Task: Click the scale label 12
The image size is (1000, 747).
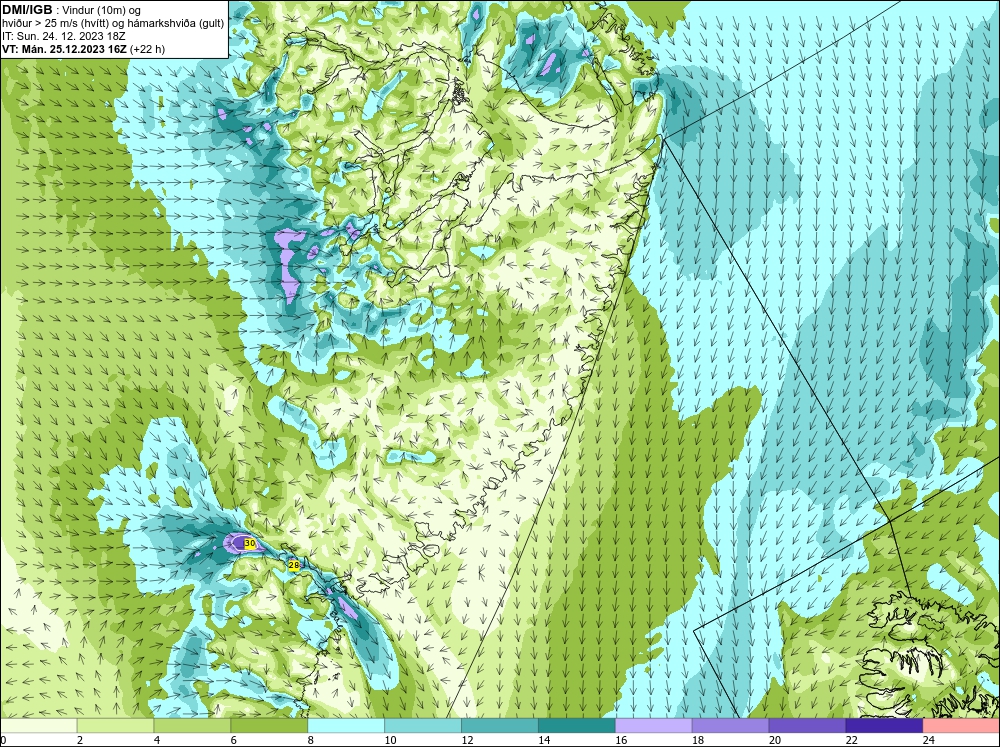Action: pos(467,740)
